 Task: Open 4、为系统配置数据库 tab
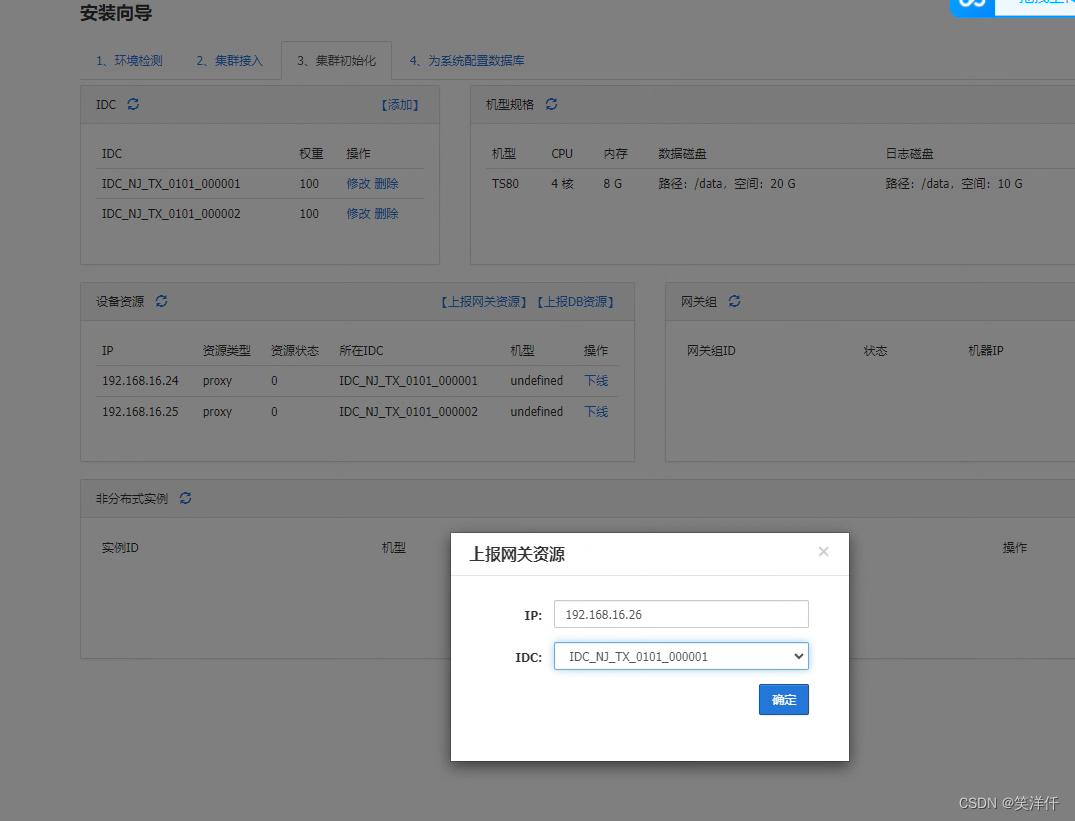click(x=467, y=61)
